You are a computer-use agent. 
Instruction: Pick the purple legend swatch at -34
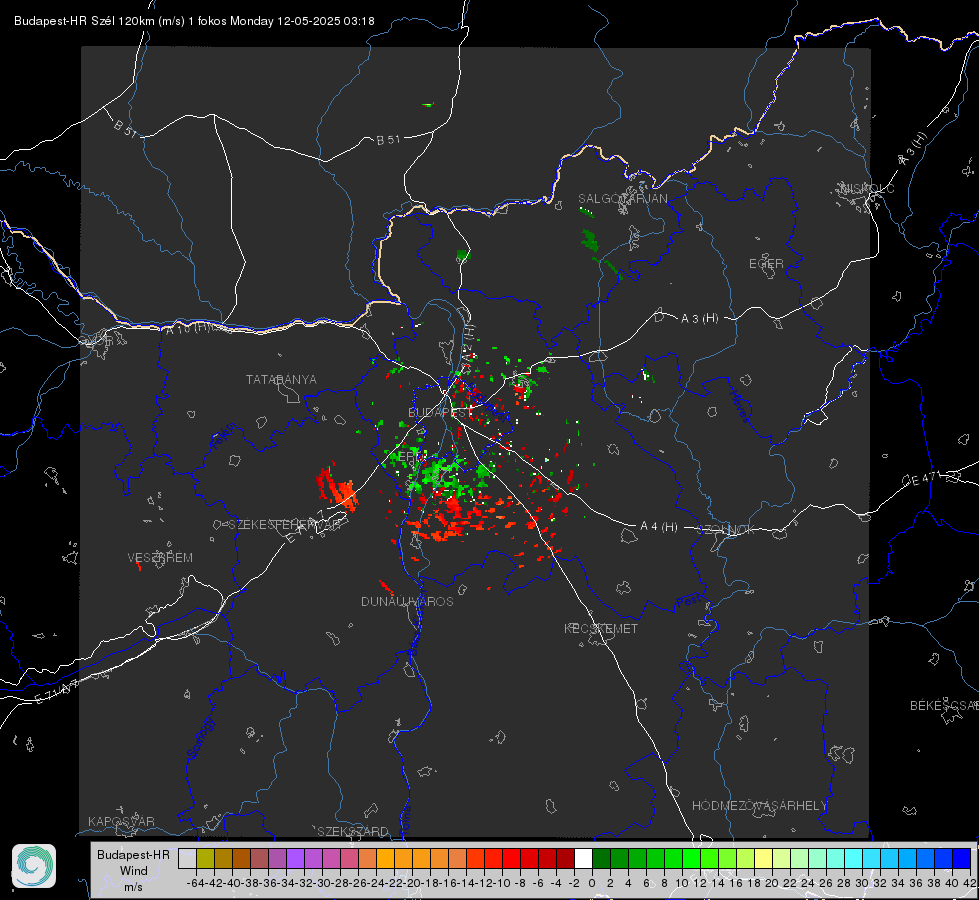(x=295, y=858)
